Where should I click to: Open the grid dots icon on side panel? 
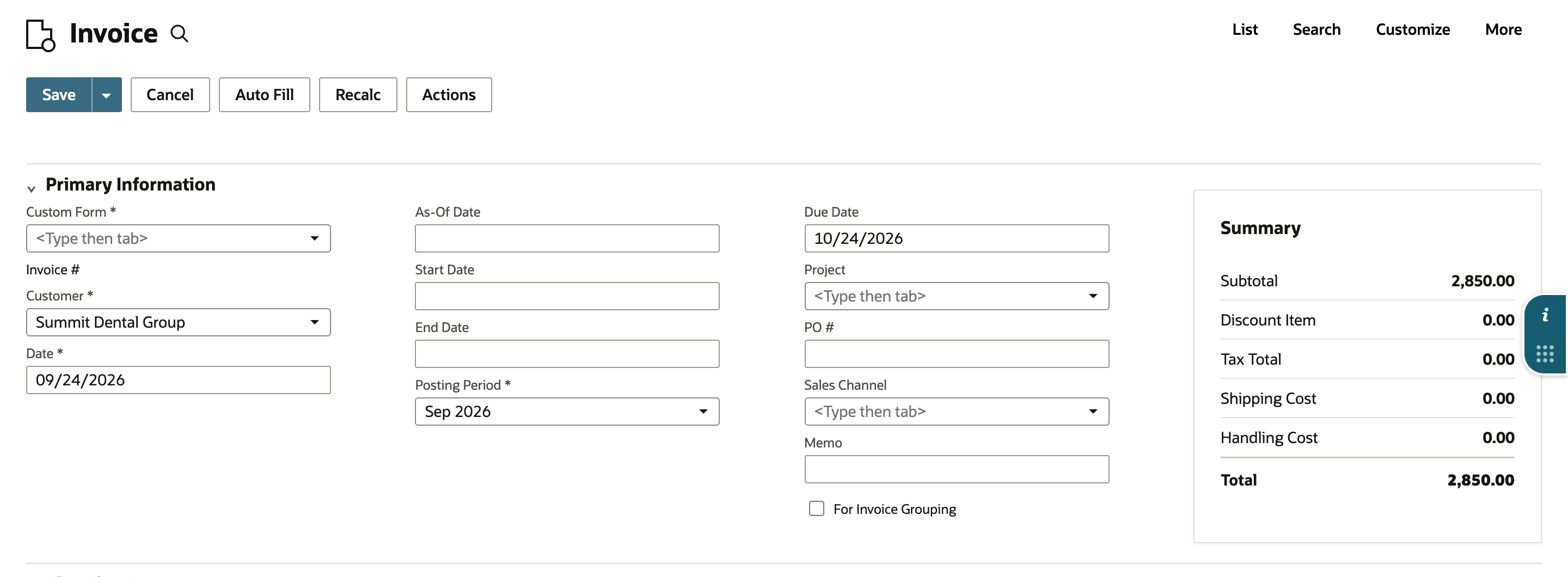click(x=1545, y=354)
